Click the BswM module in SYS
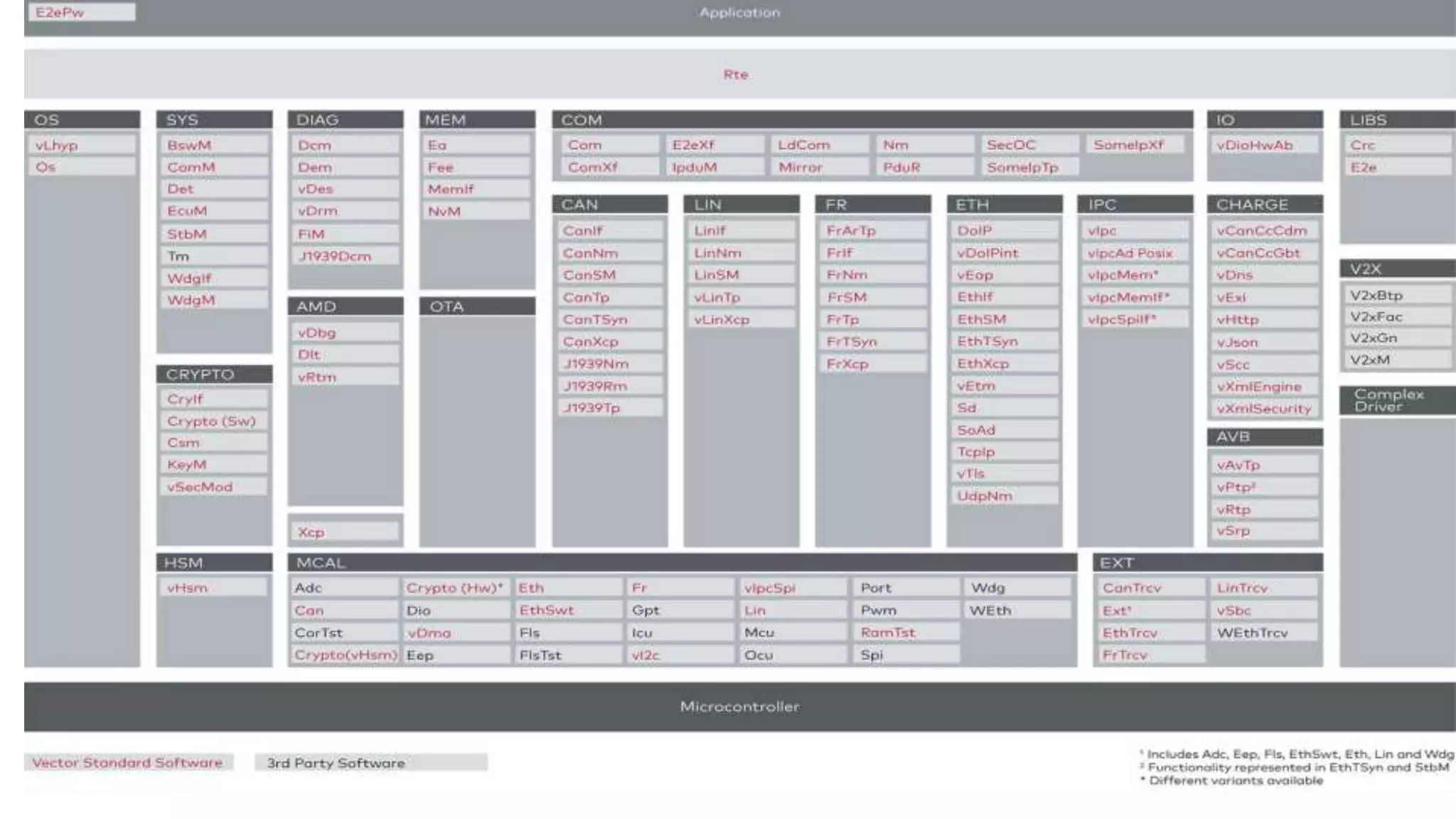 (213, 145)
